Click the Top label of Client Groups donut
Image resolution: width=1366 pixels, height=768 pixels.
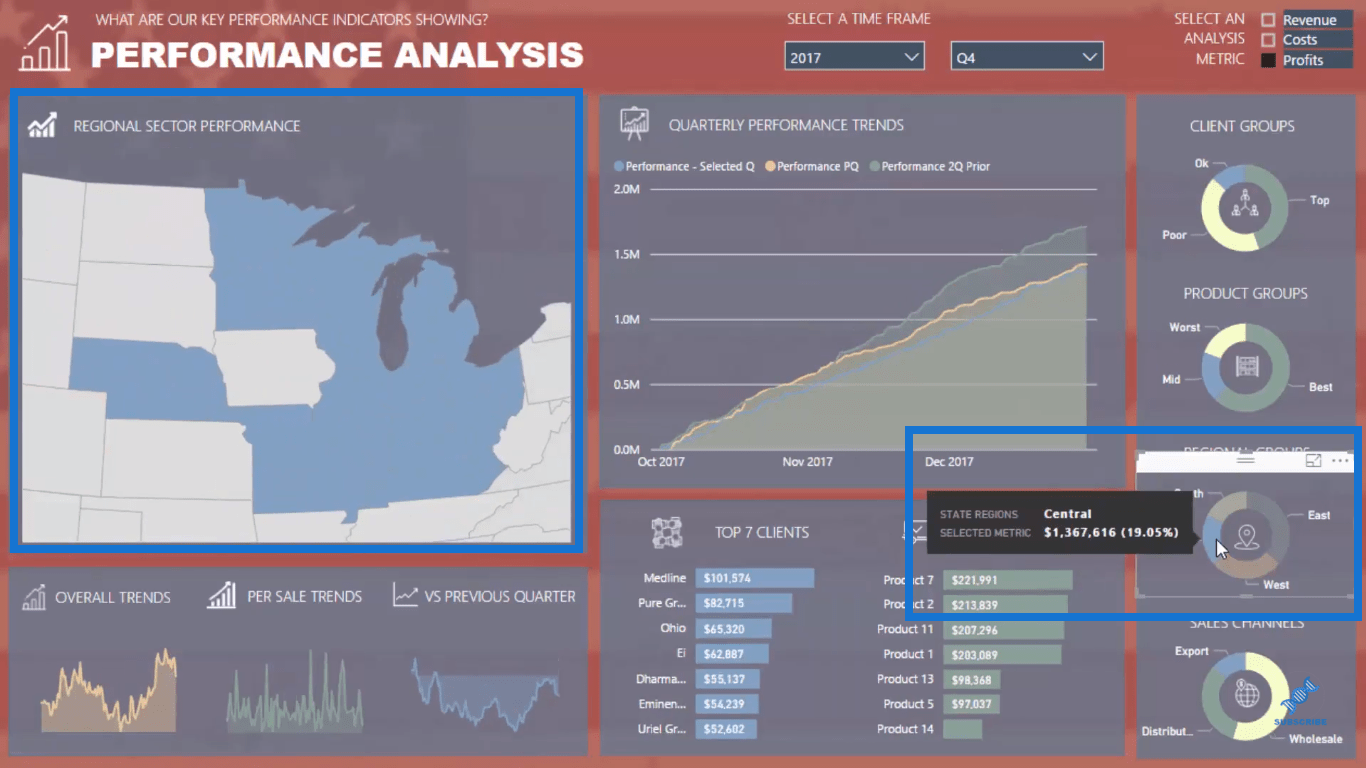[x=1320, y=200]
